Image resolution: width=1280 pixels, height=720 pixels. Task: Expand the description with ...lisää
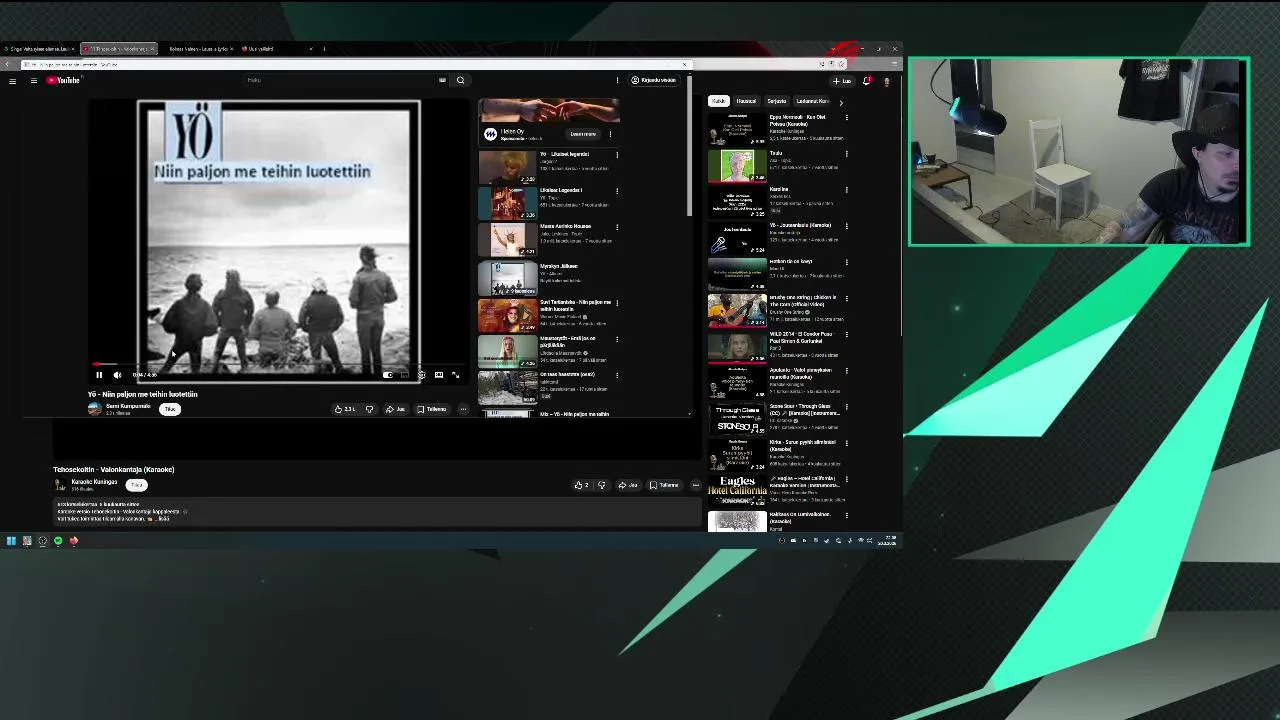click(x=163, y=519)
